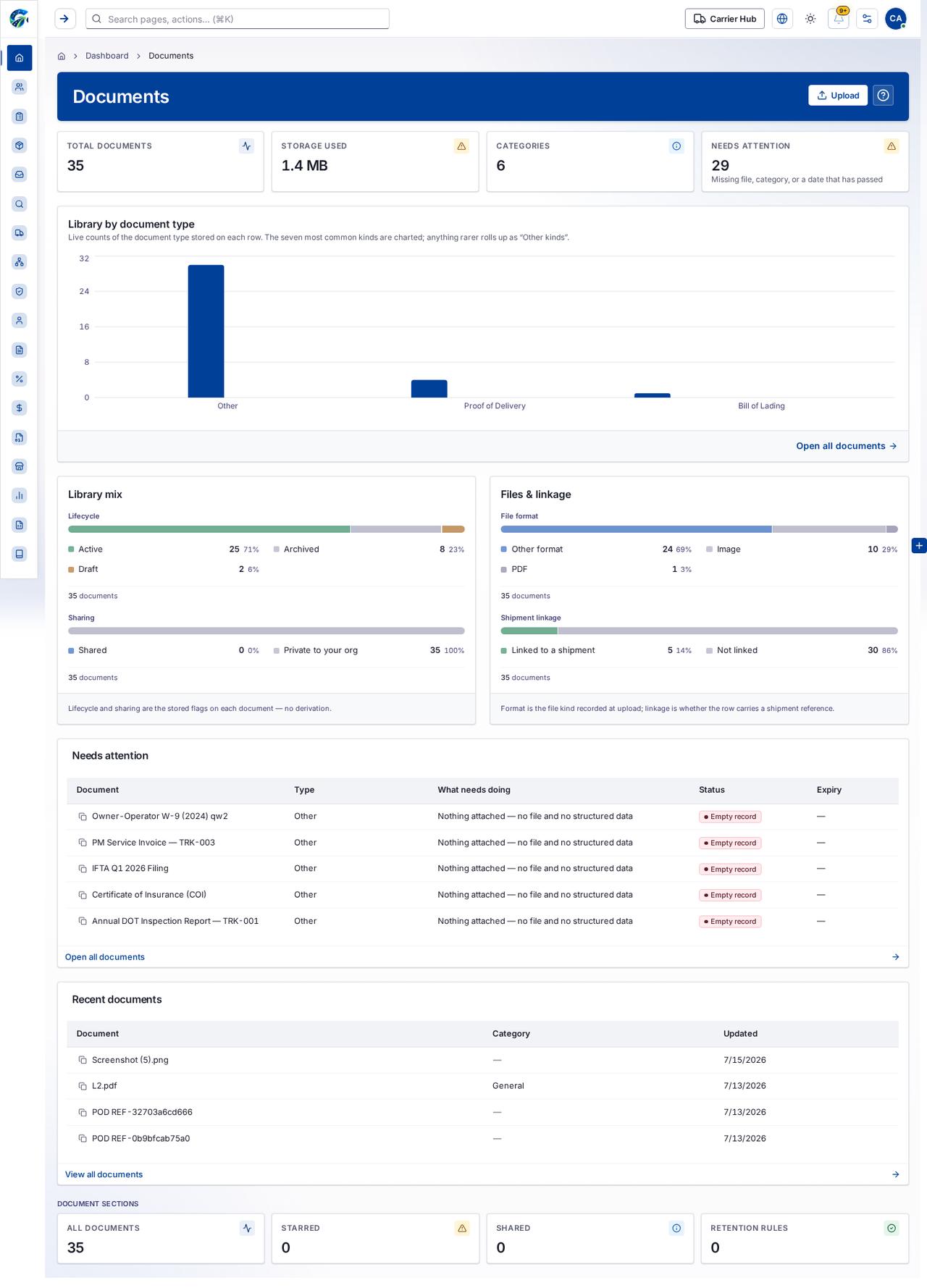Open Carrier Hub switcher
The image size is (927, 1288).
724,19
